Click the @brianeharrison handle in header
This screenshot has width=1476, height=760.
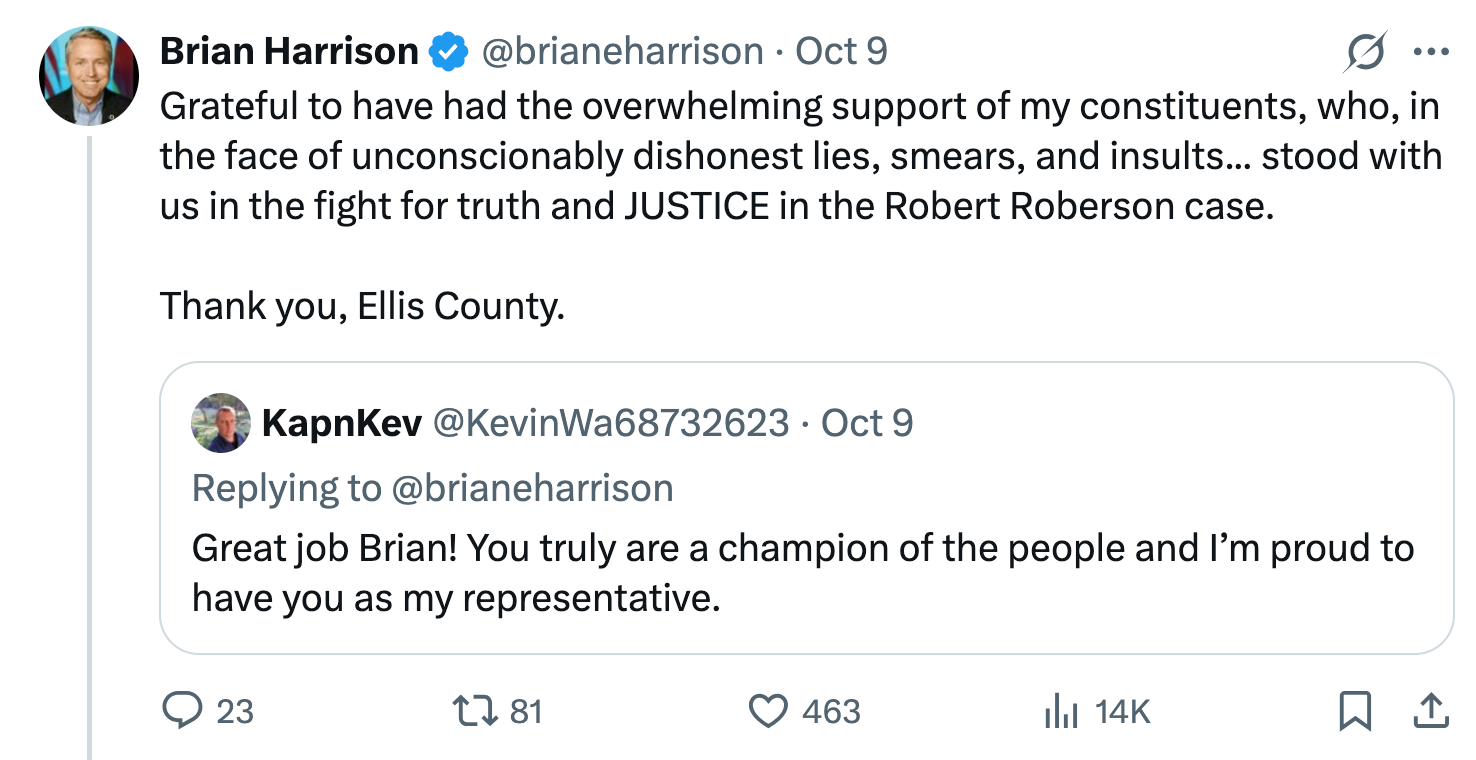coord(623,51)
